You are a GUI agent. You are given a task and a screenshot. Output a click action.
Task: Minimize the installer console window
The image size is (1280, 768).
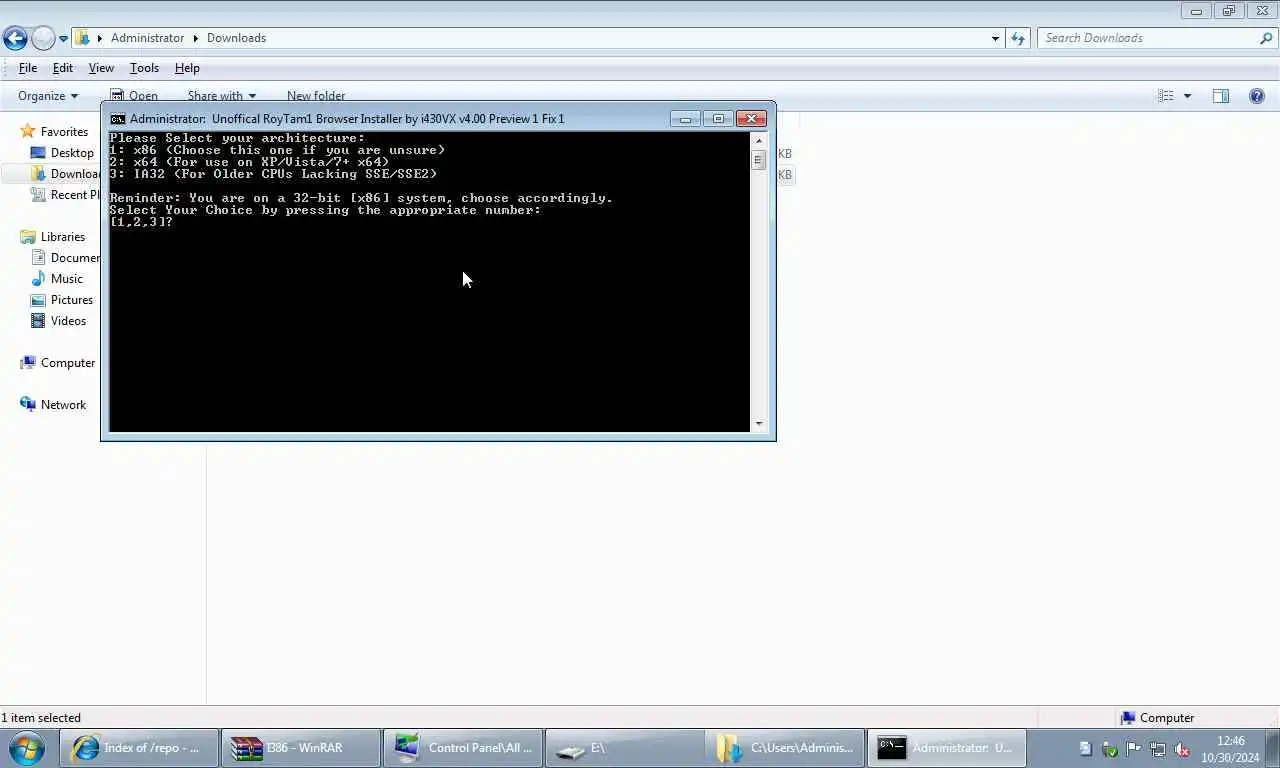point(685,119)
